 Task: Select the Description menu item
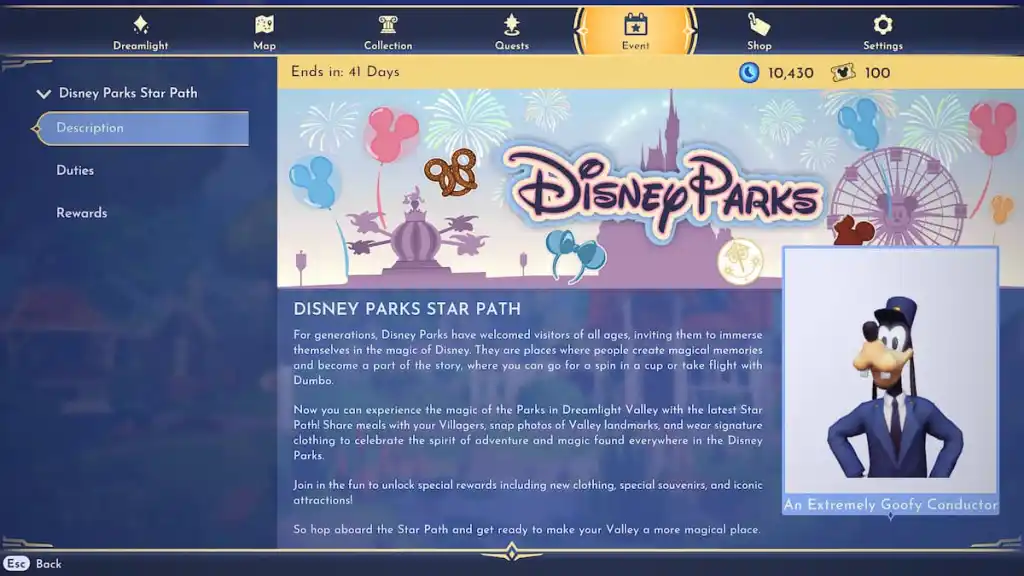click(x=142, y=128)
